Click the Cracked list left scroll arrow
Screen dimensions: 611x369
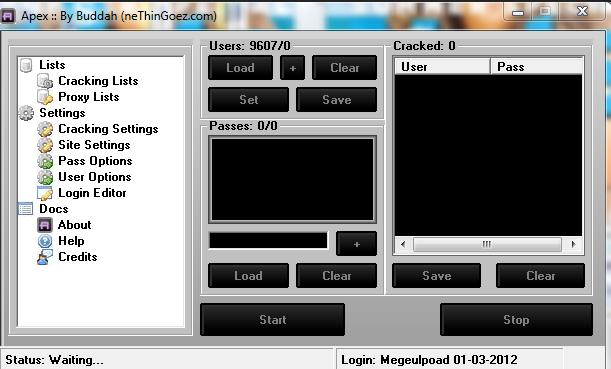tap(403, 245)
